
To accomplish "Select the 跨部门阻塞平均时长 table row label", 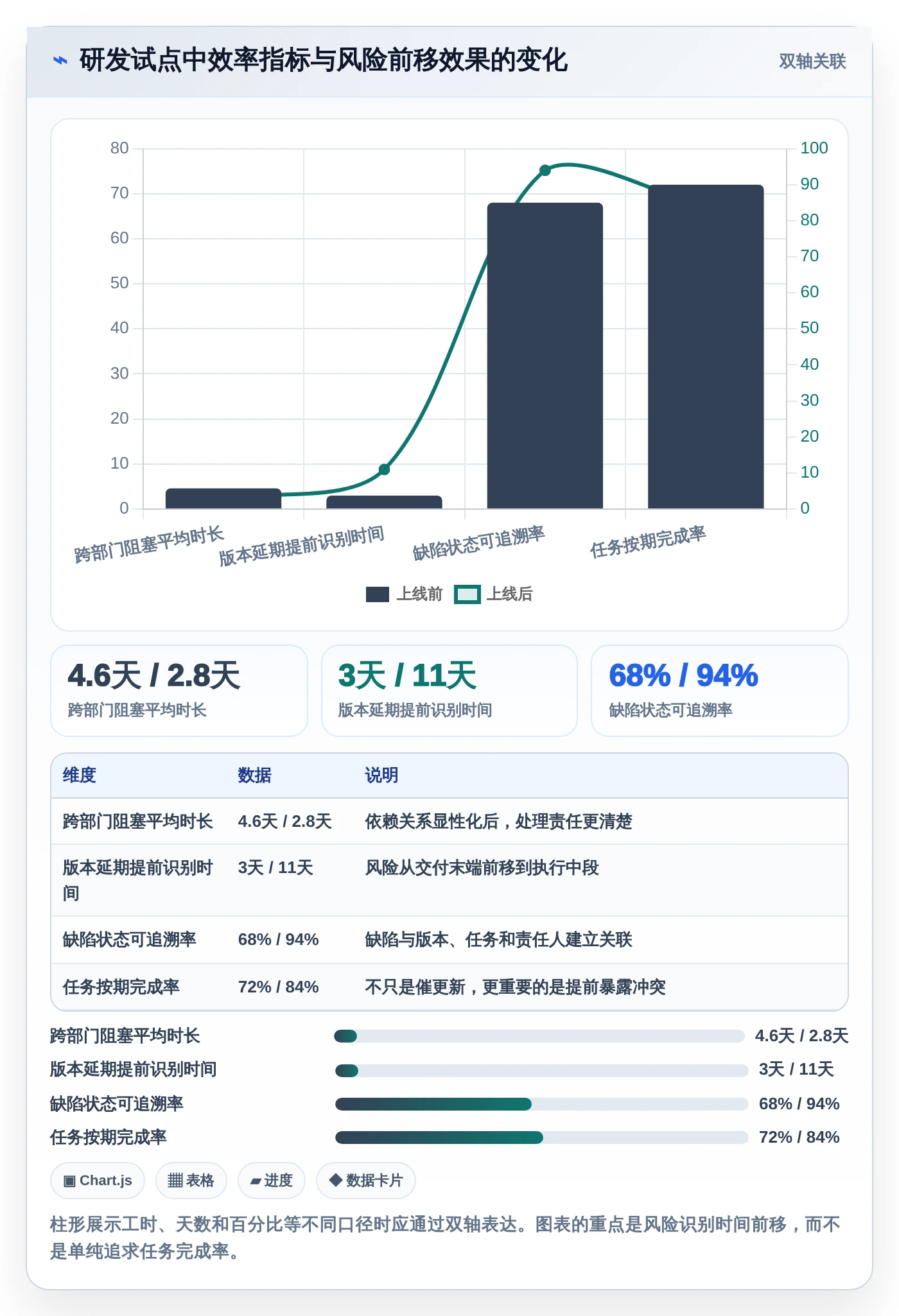I will pyautogui.click(x=137, y=822).
